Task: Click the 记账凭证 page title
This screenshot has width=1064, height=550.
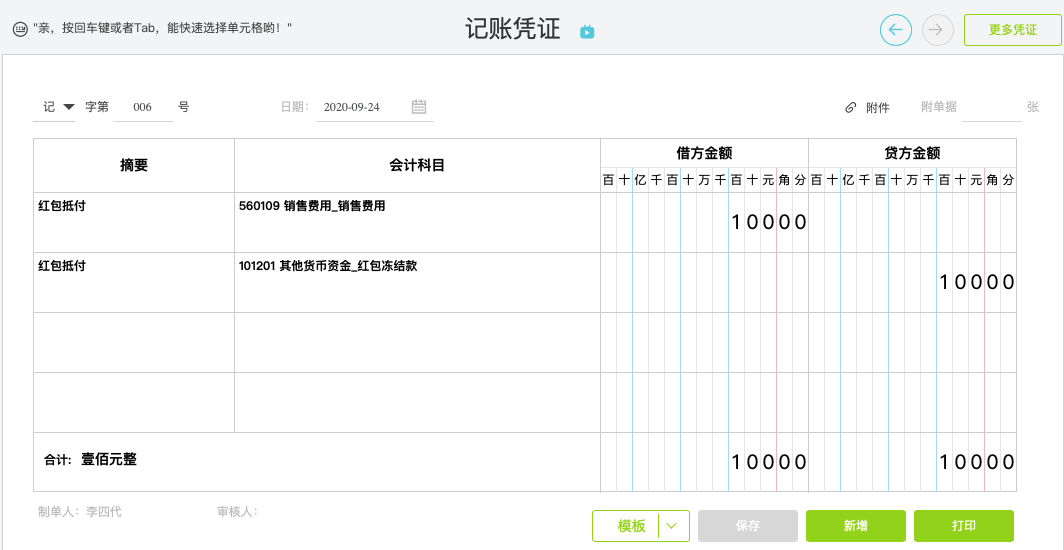Action: click(x=512, y=30)
